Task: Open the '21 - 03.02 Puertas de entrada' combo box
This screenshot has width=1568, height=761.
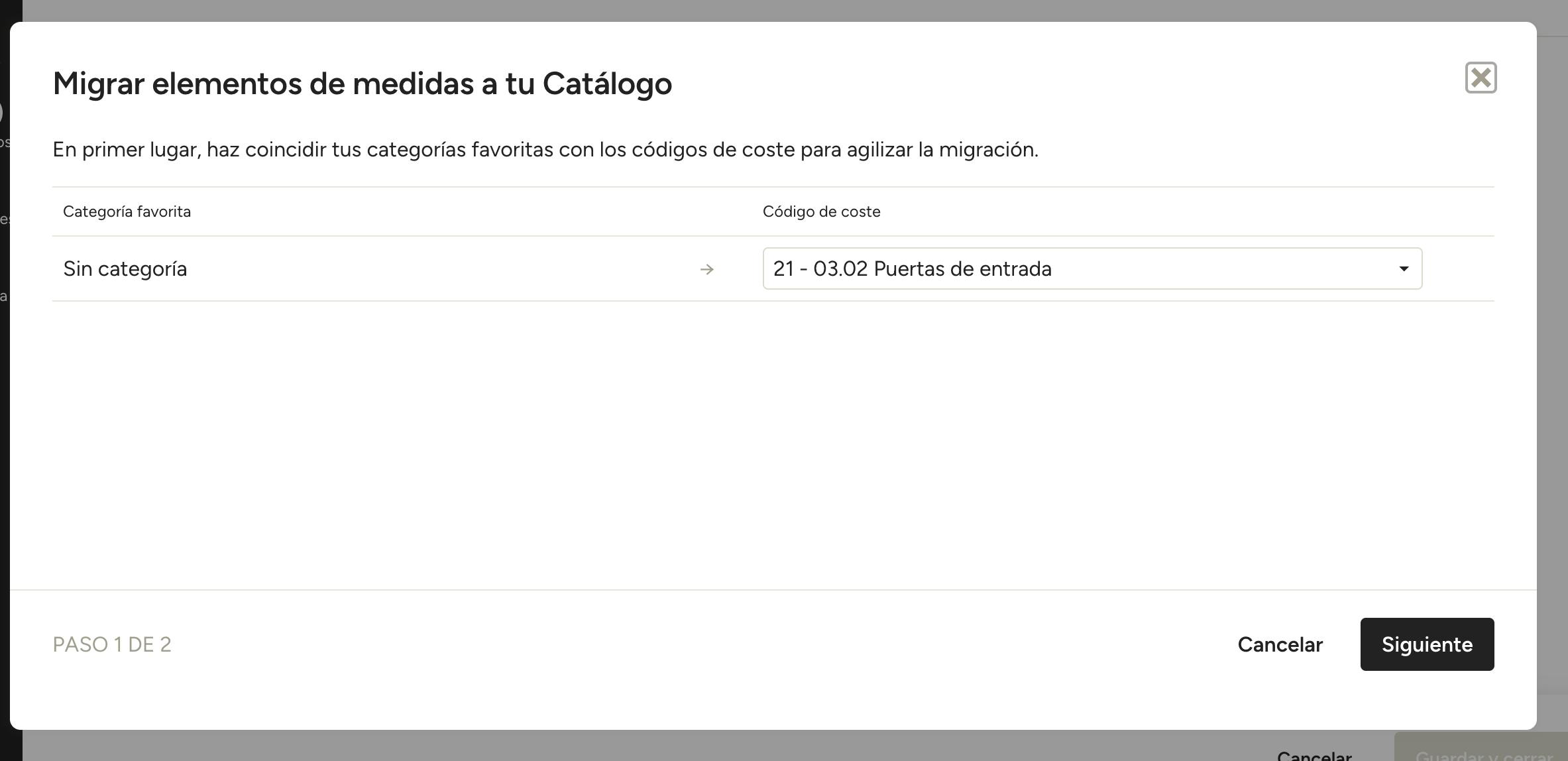Action: (x=1092, y=268)
